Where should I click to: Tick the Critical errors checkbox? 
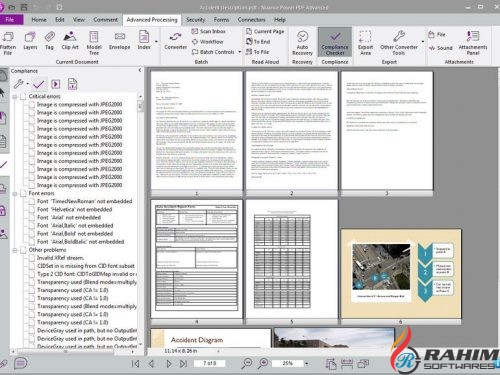pyautogui.click(x=23, y=96)
